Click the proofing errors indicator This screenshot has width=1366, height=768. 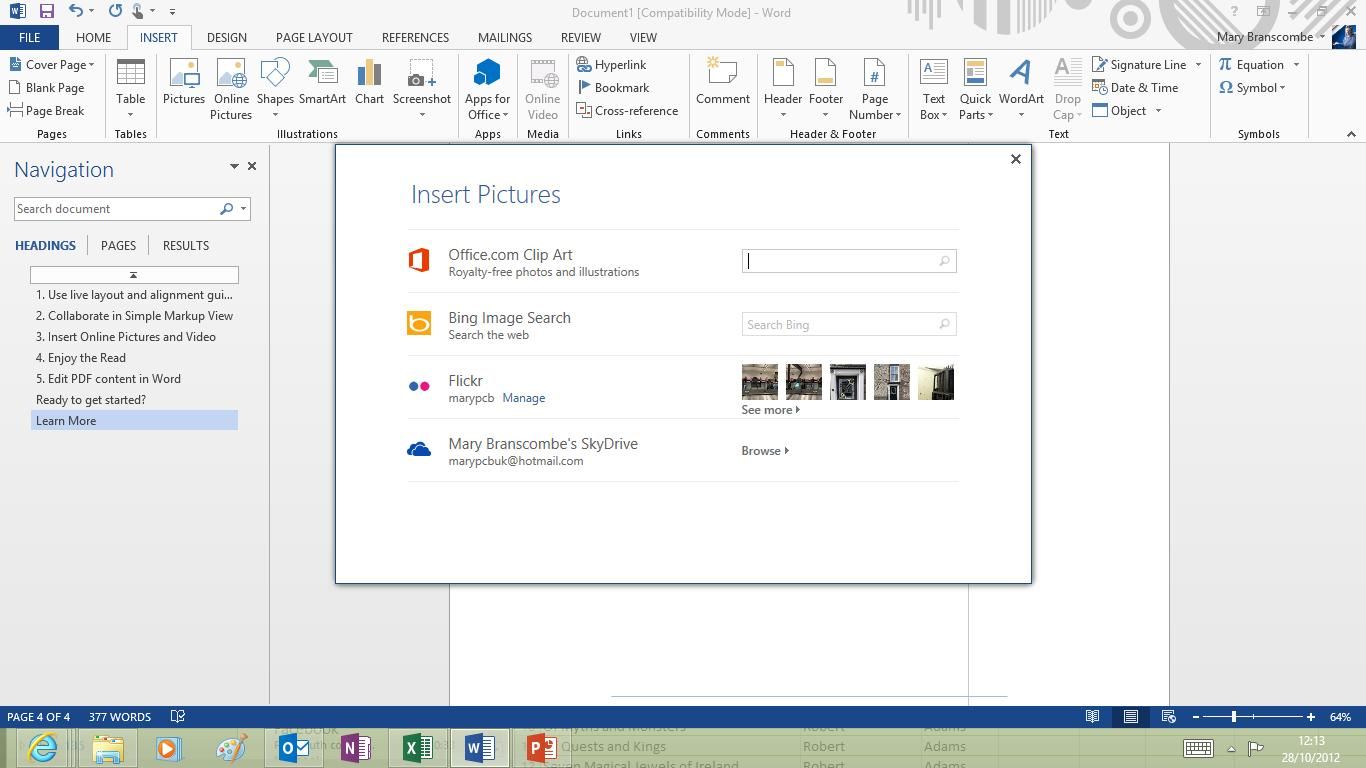click(177, 716)
